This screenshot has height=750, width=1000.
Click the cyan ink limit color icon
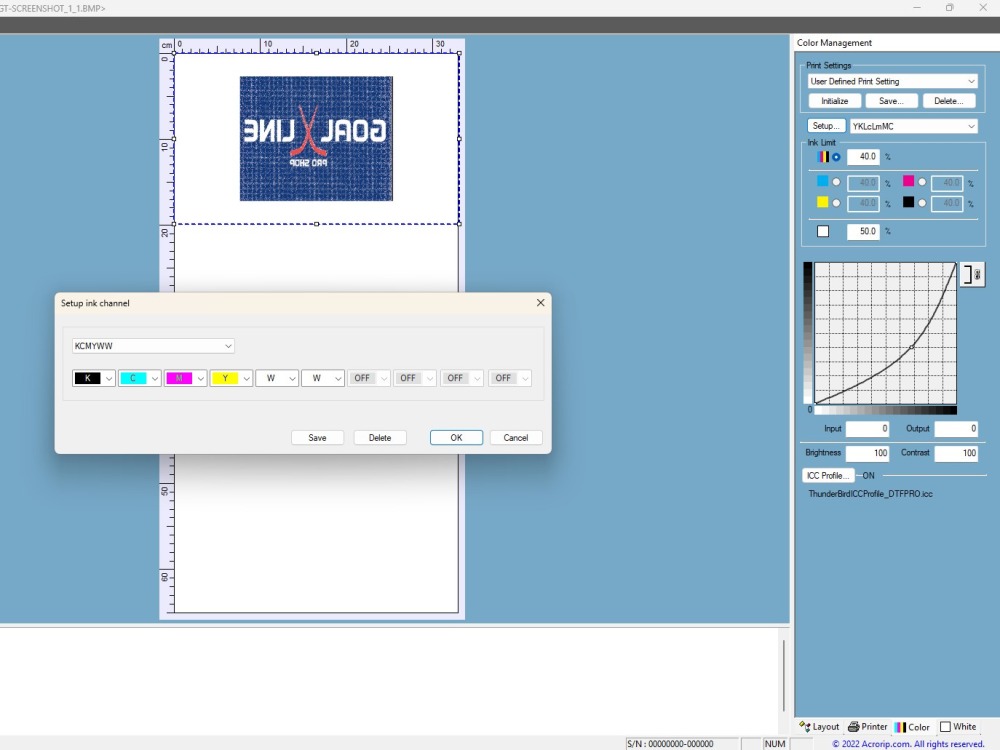[x=823, y=182]
